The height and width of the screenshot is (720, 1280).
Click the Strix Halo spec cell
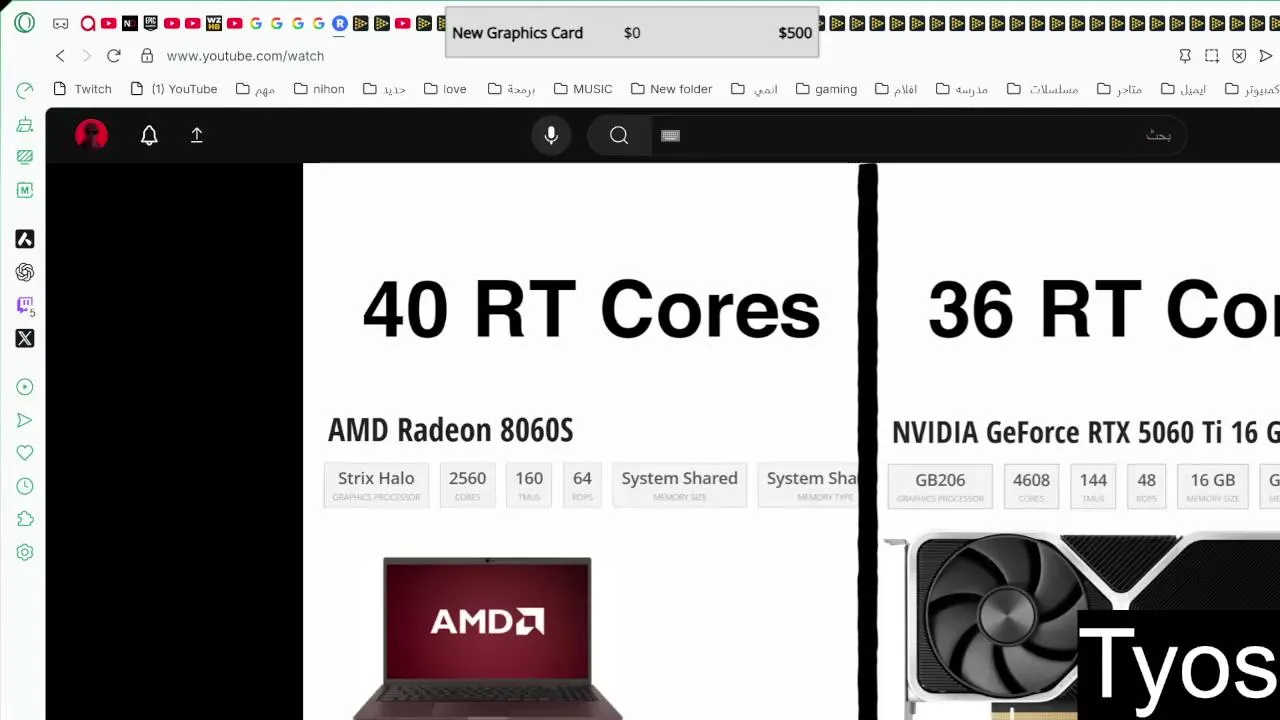(376, 485)
